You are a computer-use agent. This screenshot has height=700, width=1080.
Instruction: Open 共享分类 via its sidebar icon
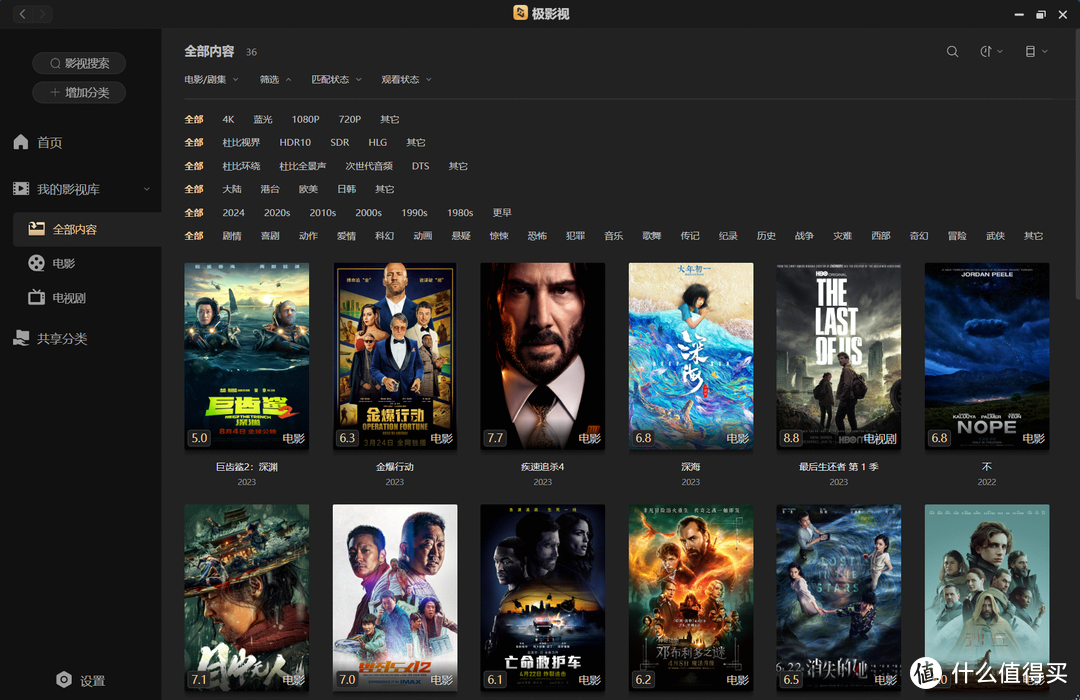tap(21, 338)
